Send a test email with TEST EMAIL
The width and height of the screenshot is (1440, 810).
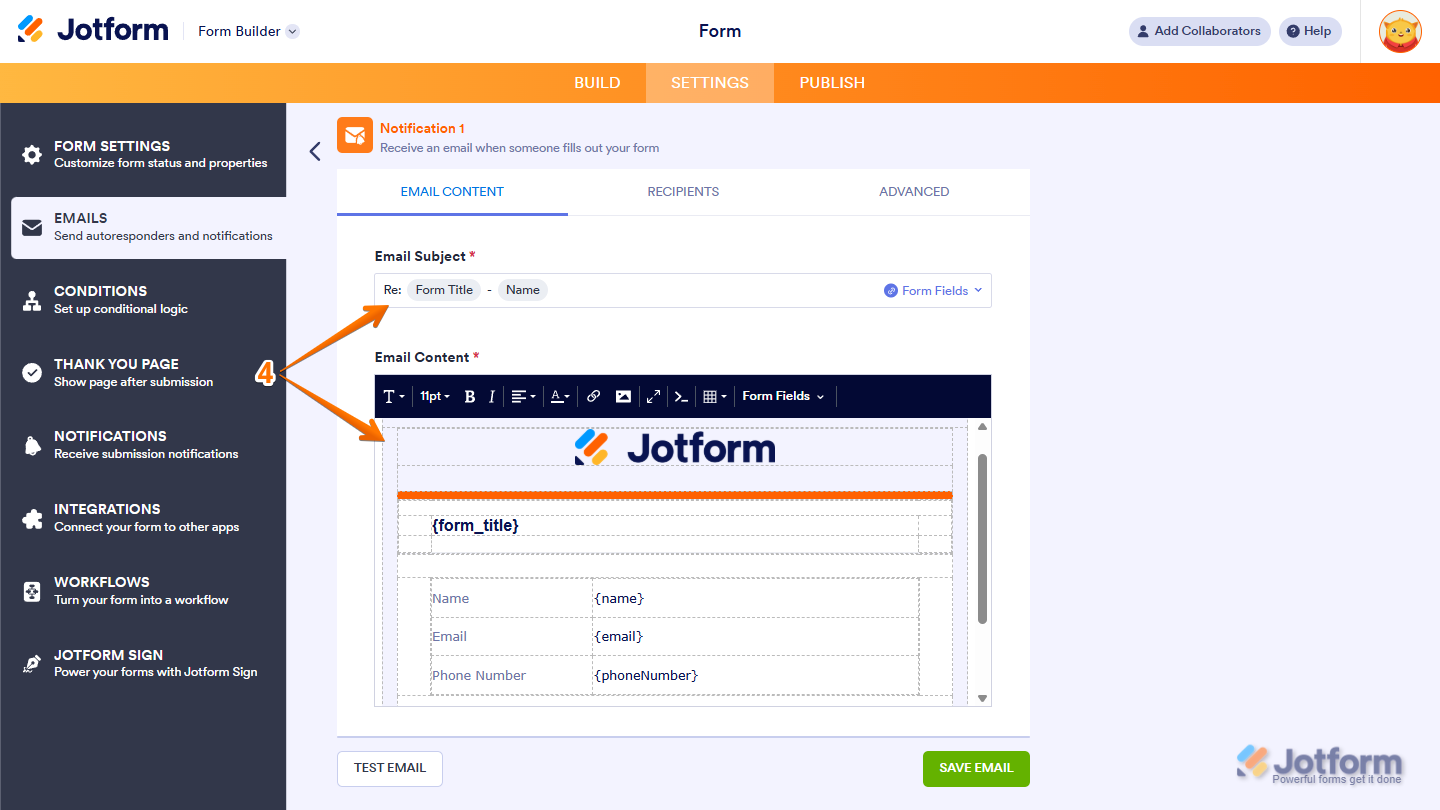(389, 768)
